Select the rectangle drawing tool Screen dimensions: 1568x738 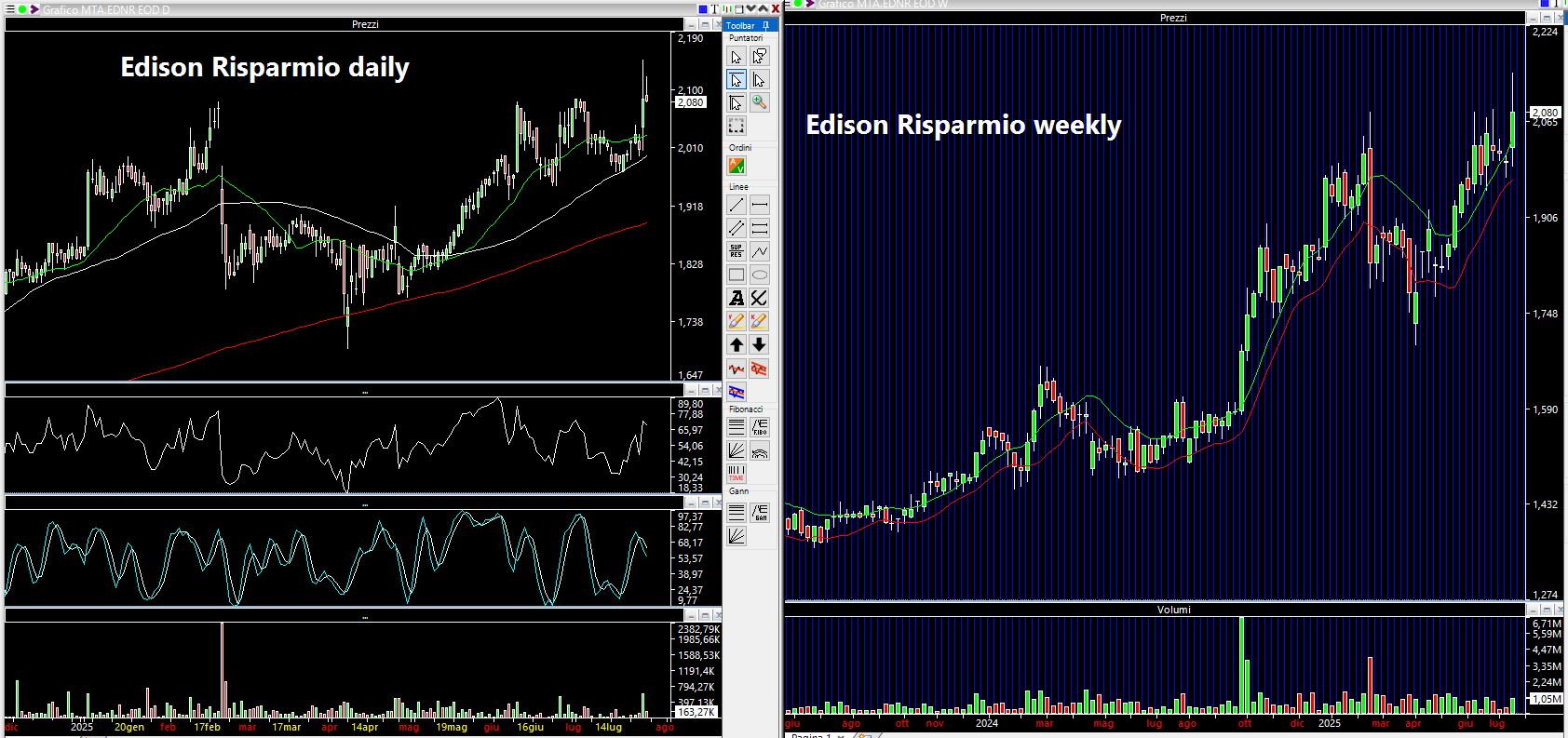(x=737, y=275)
